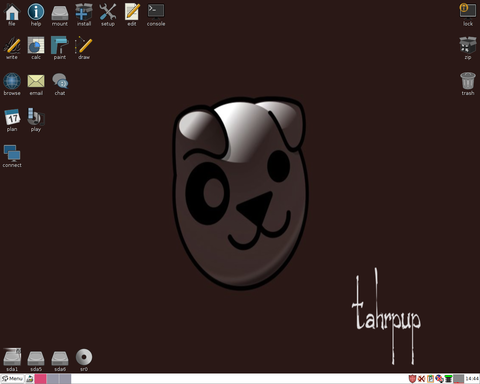Open the clipboard manager tray icon
Screen dimensions: 480x384
click(x=430, y=379)
